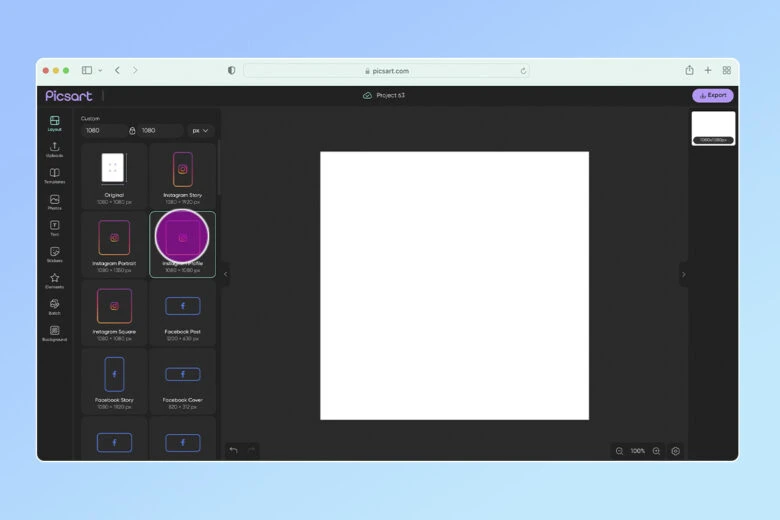Open the Templates panel

(x=54, y=175)
